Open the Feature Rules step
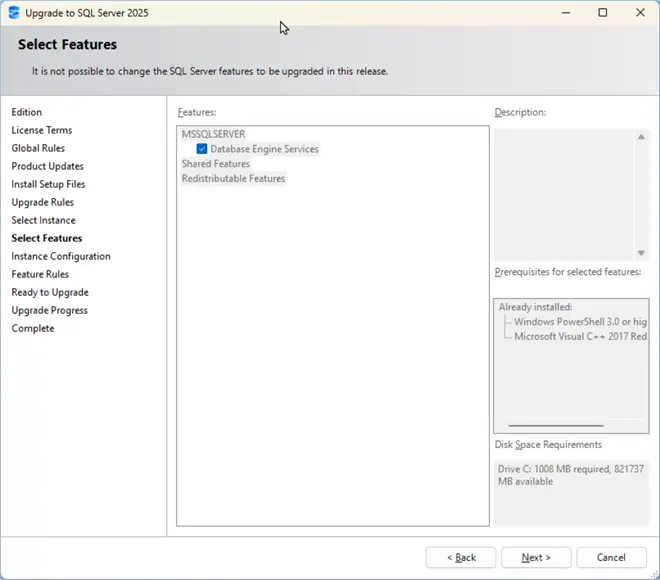 [x=40, y=274]
